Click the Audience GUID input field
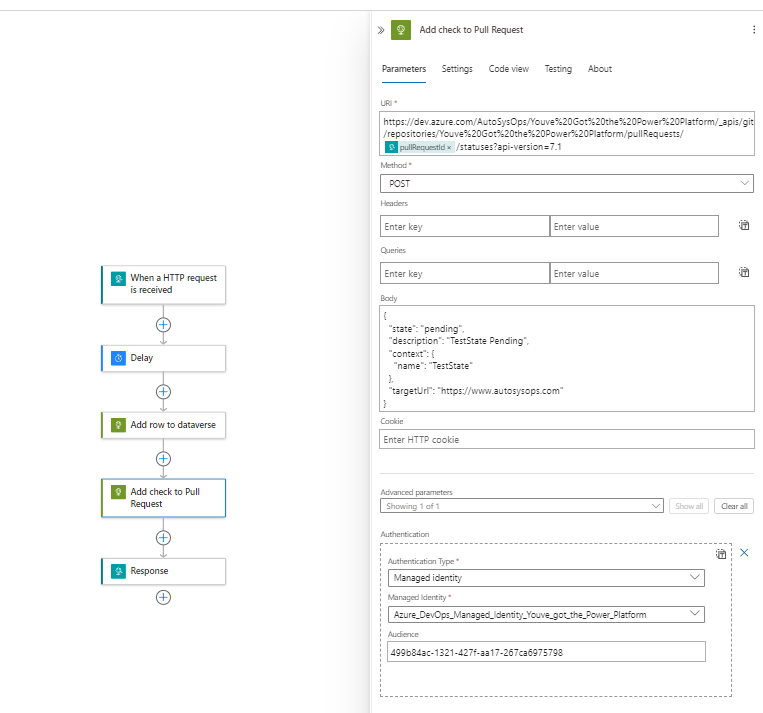This screenshot has width=763, height=713. [546, 652]
